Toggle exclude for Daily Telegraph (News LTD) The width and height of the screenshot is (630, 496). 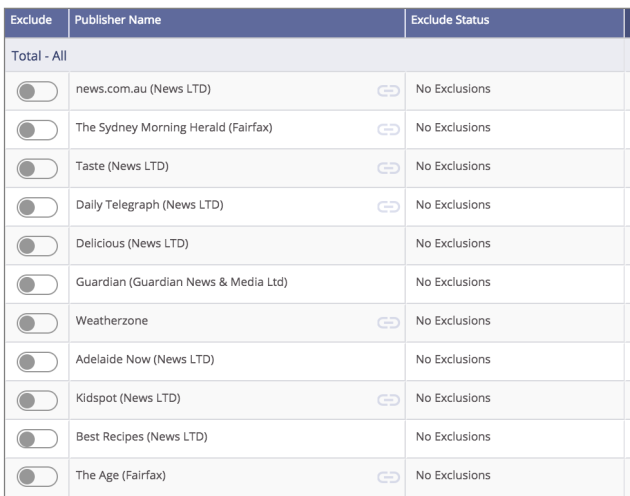click(x=37, y=207)
